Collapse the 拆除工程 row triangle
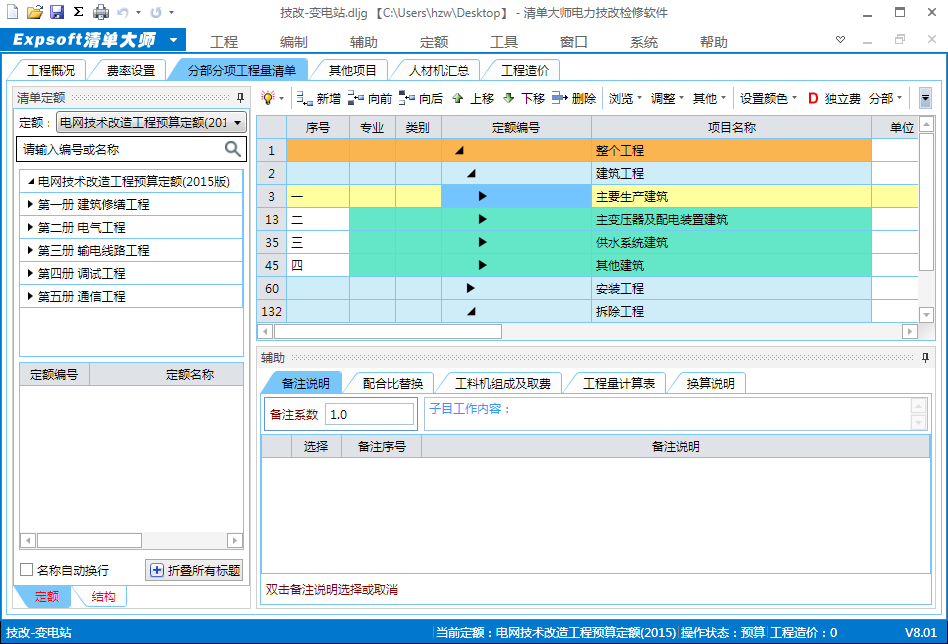Screen dimensions: 948x644 472,311
